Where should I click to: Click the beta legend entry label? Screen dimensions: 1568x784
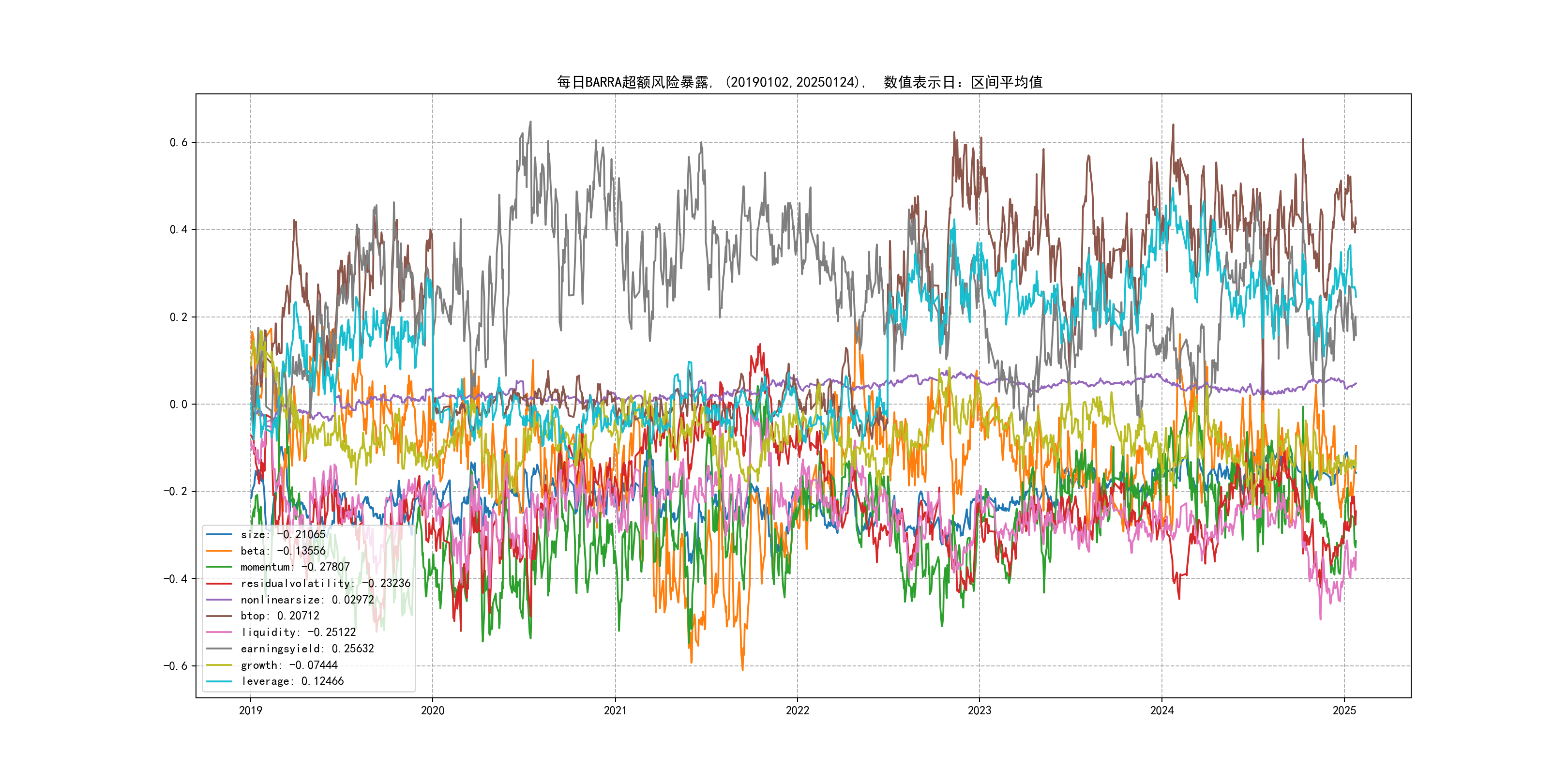tap(283, 551)
